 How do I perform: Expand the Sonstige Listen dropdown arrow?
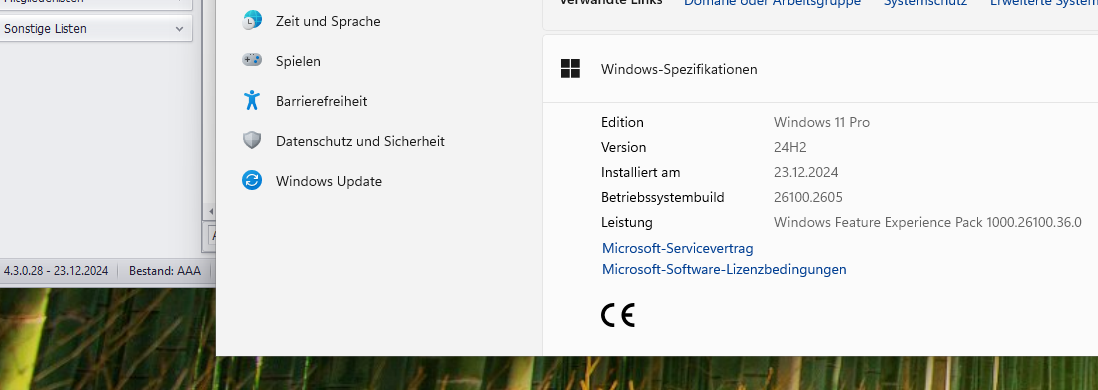coord(179,29)
